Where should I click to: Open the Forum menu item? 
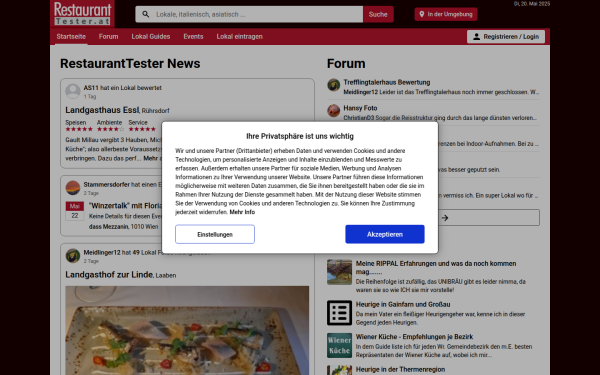[x=108, y=37]
